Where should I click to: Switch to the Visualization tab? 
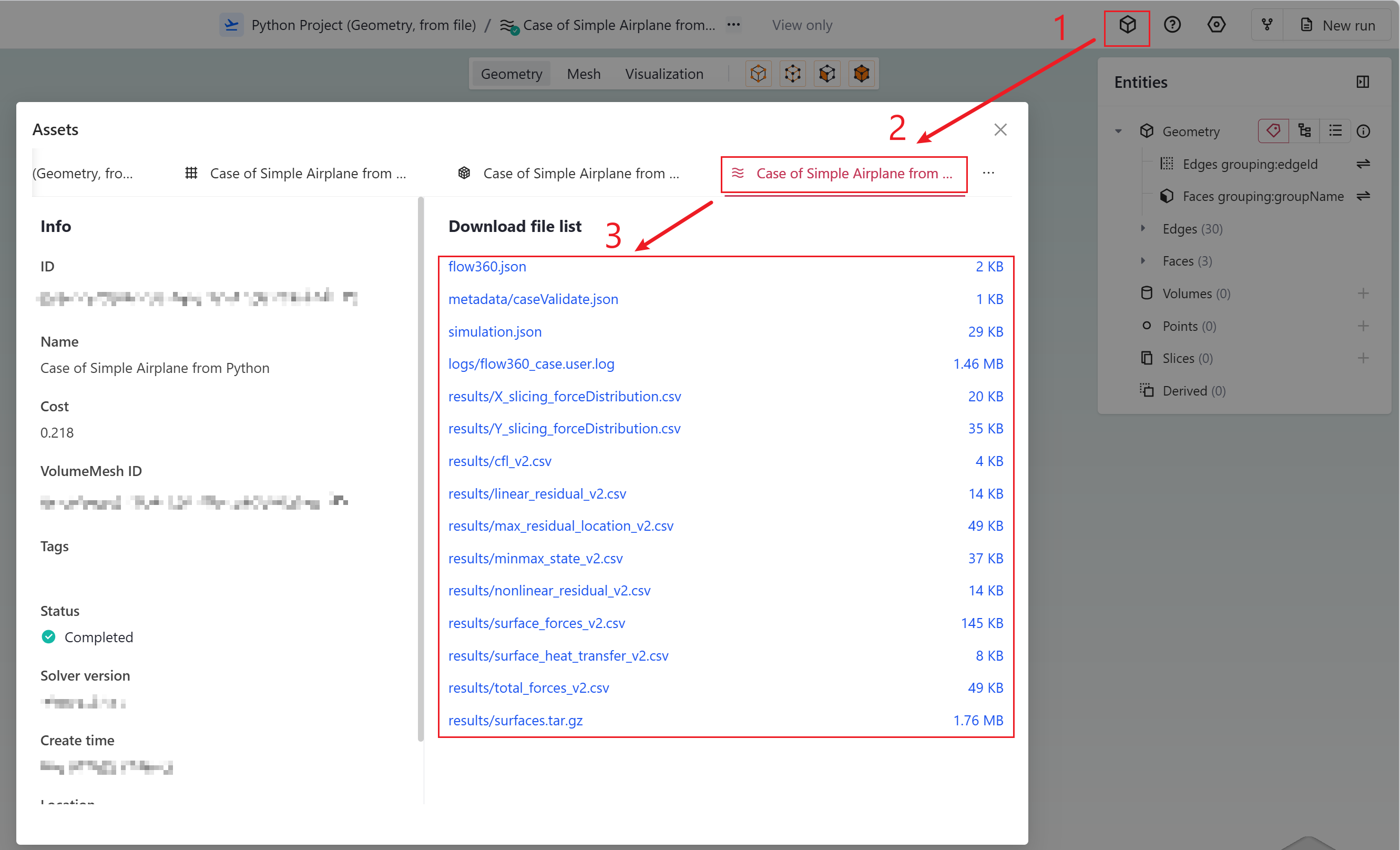[663, 74]
